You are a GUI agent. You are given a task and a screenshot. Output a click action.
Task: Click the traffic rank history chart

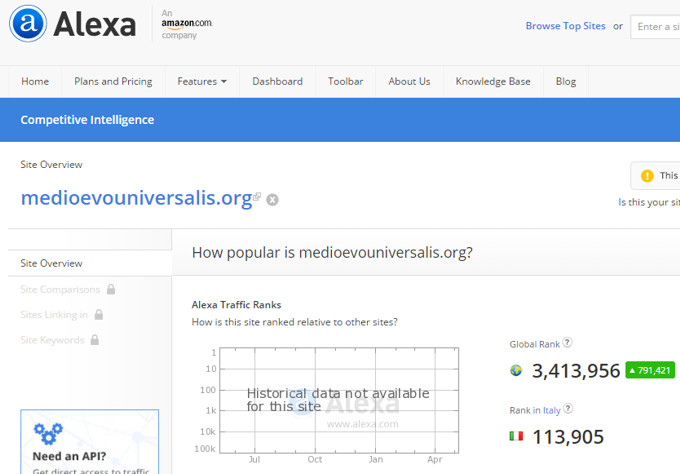tap(339, 400)
